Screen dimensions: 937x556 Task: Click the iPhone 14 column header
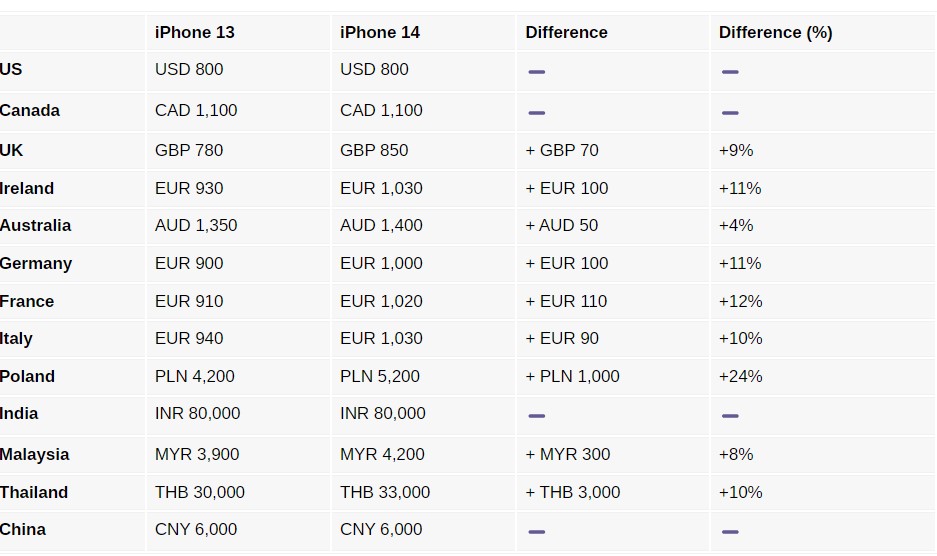pos(380,32)
